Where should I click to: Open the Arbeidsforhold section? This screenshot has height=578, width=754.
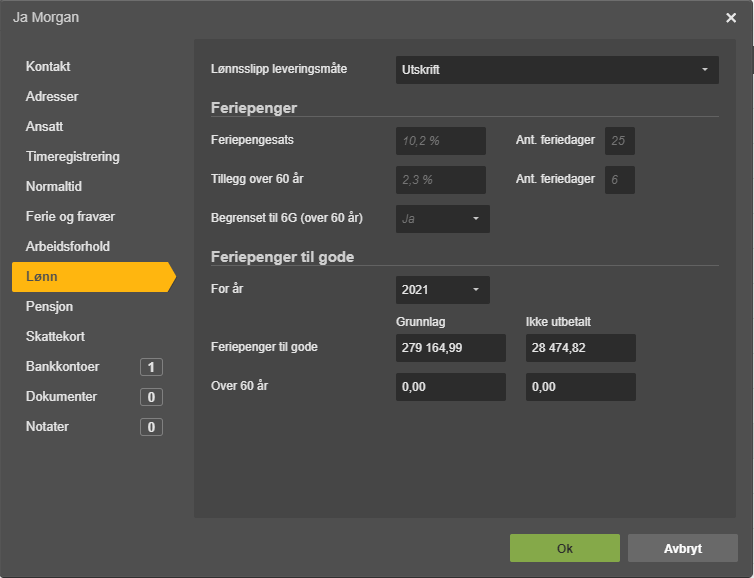(68, 246)
